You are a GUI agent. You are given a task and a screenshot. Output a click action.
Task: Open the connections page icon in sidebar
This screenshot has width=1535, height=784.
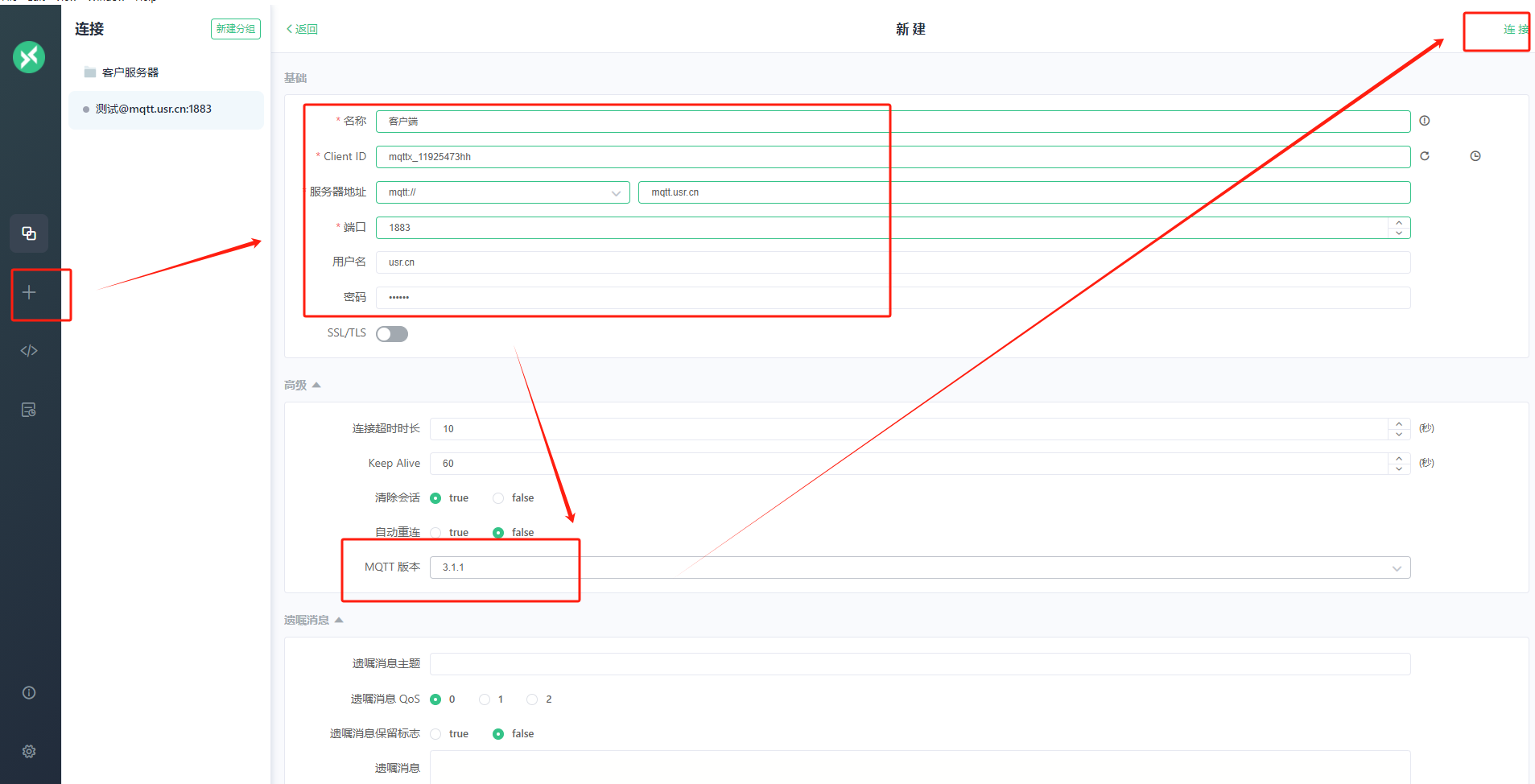pyautogui.click(x=29, y=233)
